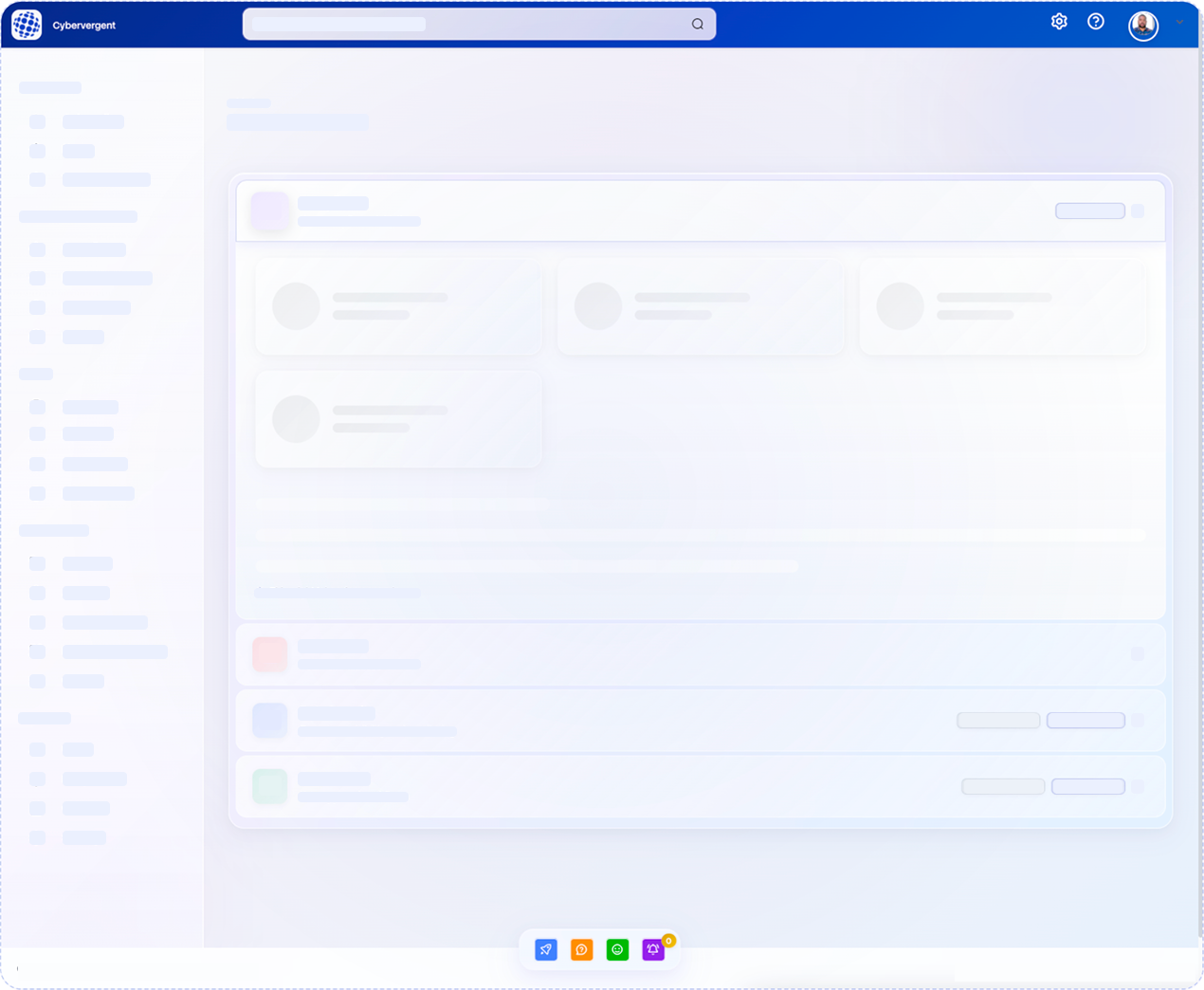Click the help question-mark icon in header
Viewport: 1204px width, 990px height.
coord(1096,21)
